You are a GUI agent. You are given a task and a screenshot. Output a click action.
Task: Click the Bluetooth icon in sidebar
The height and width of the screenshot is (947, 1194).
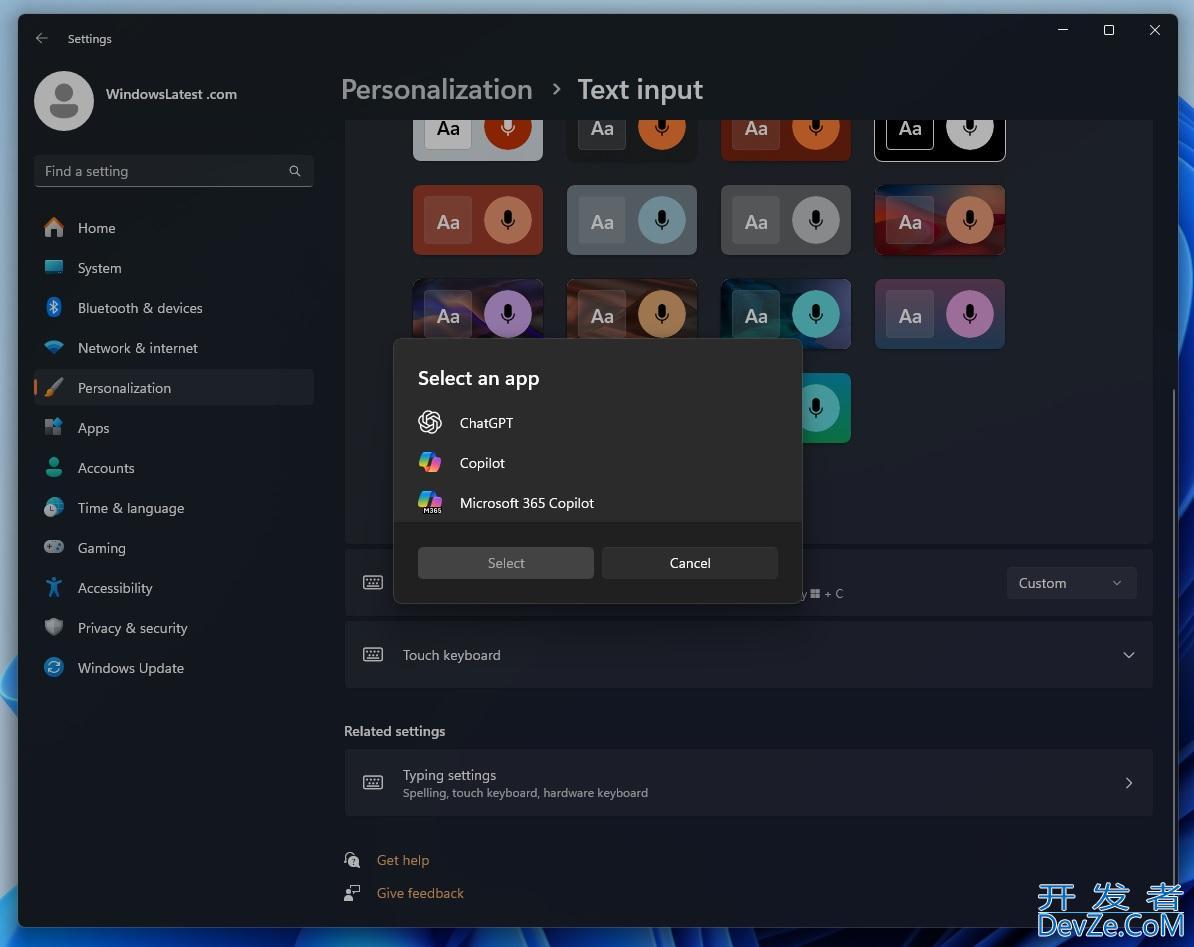(54, 307)
